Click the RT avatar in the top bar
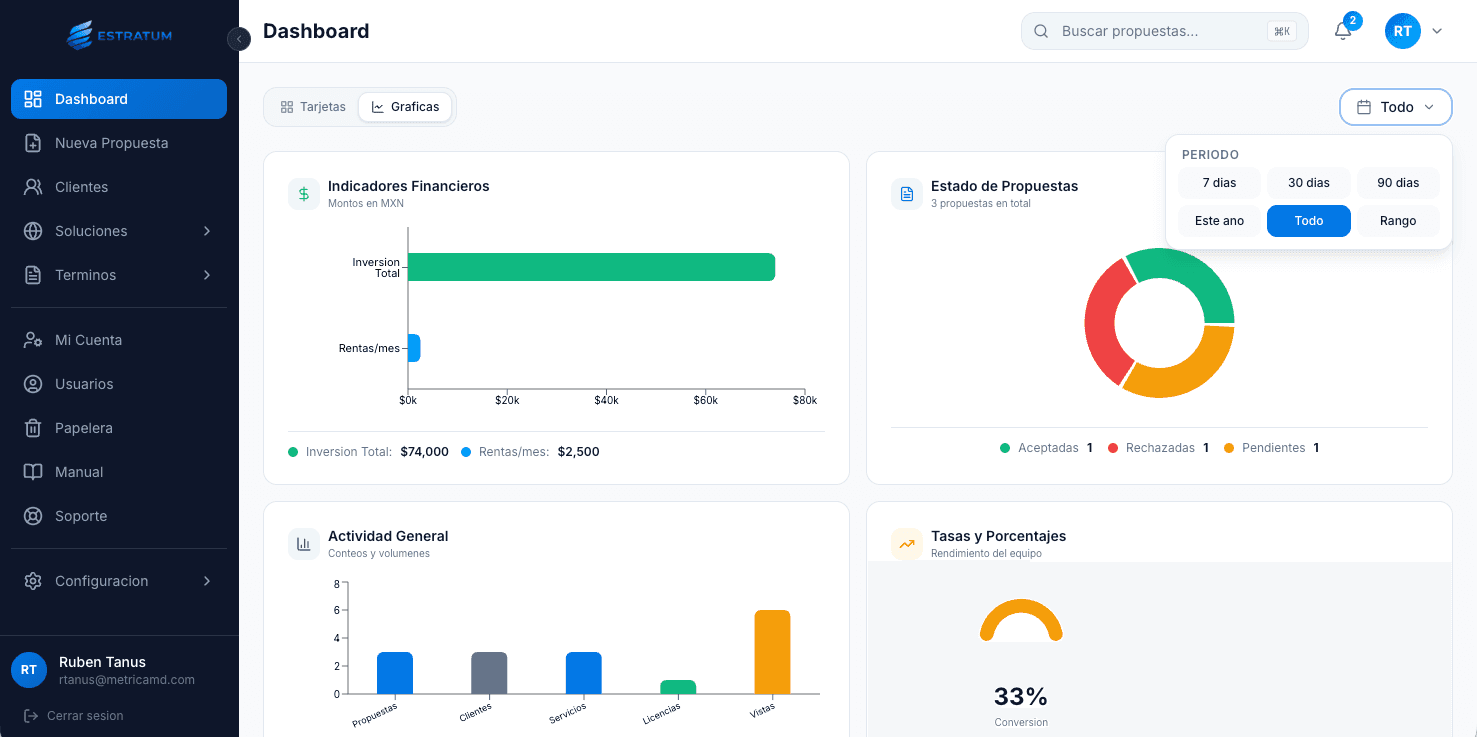The width and height of the screenshot is (1477, 737). [1403, 31]
